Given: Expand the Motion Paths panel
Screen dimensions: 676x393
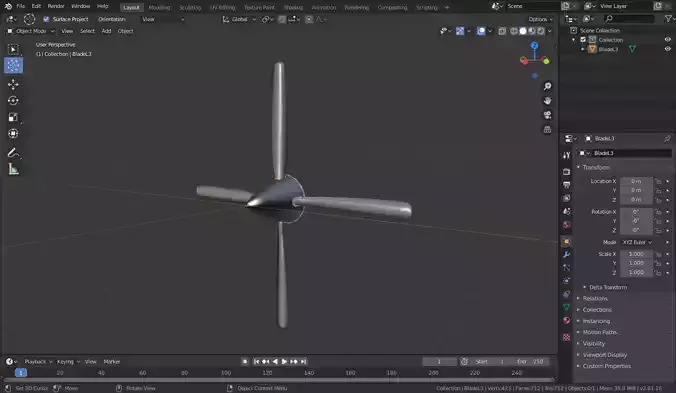Looking at the screenshot, I should 600,332.
